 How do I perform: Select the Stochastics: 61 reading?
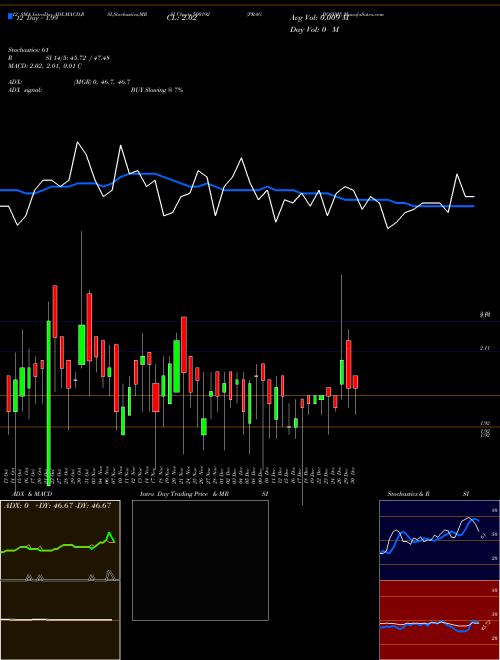point(29,50)
